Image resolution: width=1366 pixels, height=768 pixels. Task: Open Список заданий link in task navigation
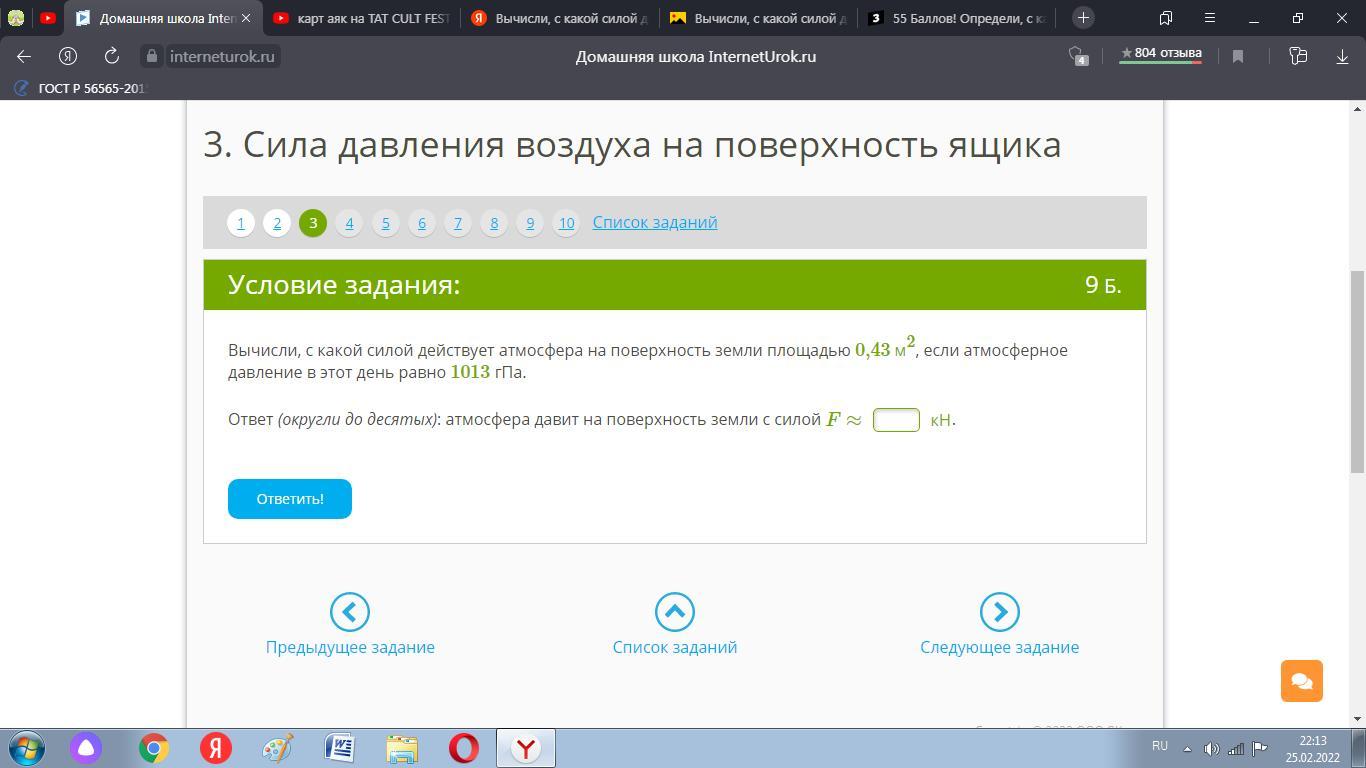655,222
